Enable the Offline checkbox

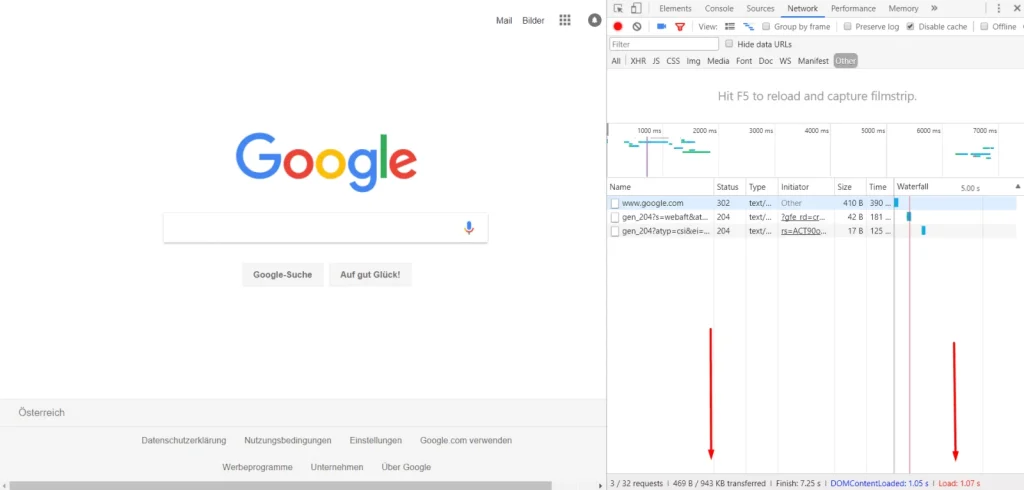(x=984, y=27)
